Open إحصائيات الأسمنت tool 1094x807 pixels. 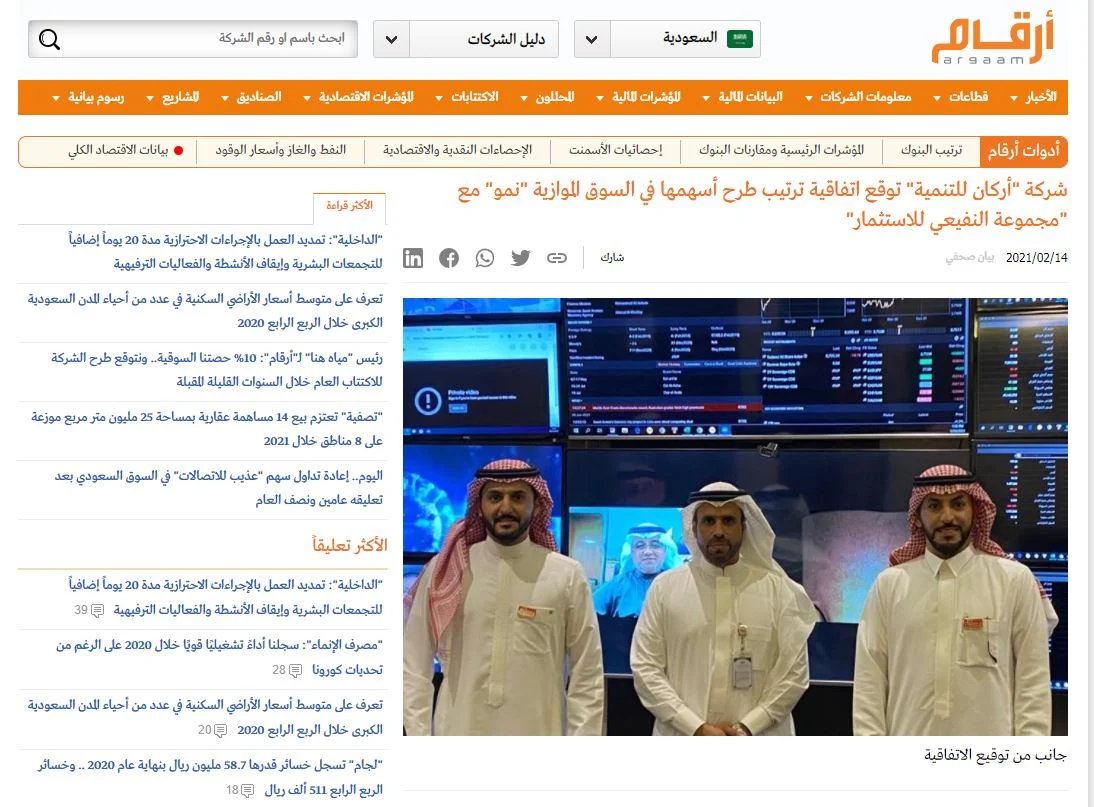tap(615, 150)
